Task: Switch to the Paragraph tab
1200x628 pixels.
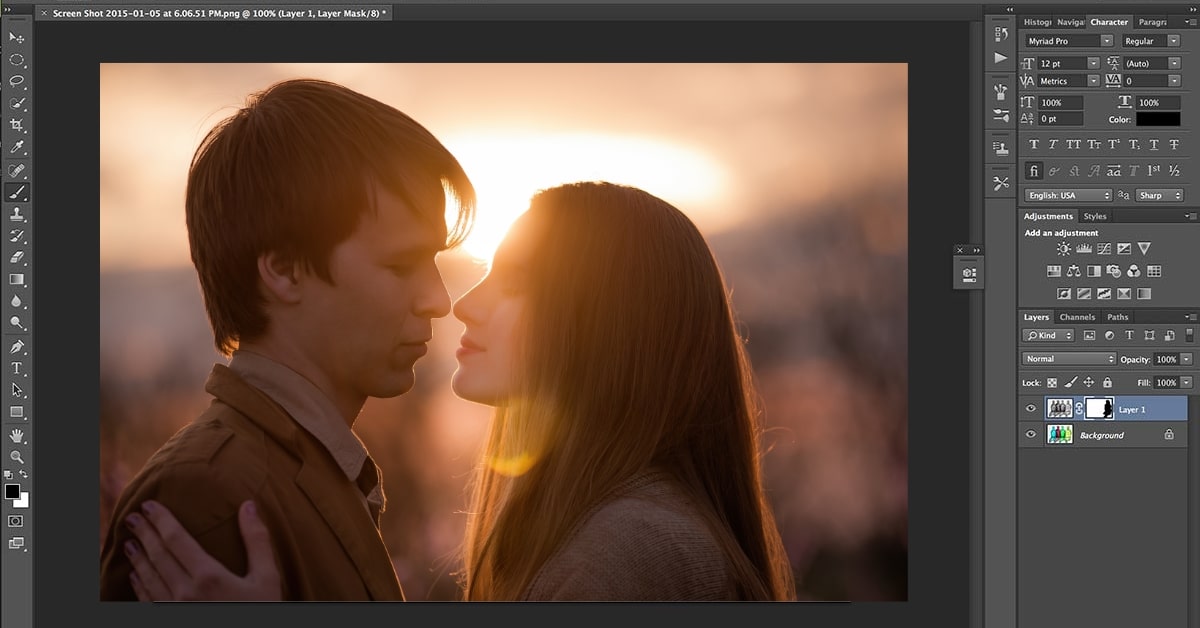Action: [x=1153, y=21]
